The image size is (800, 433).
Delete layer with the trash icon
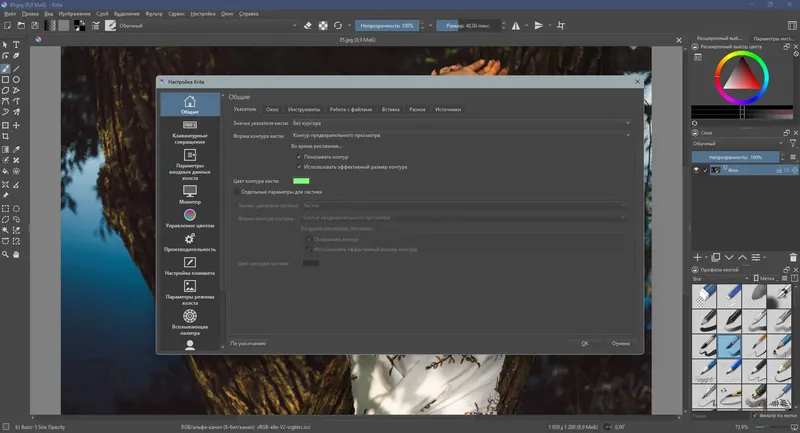pos(793,257)
